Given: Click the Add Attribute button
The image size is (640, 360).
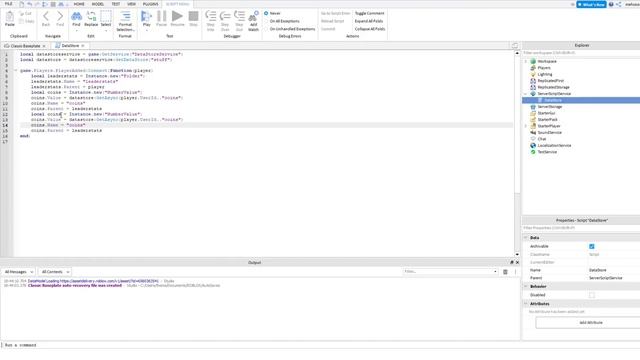Looking at the screenshot, I should 590,323.
